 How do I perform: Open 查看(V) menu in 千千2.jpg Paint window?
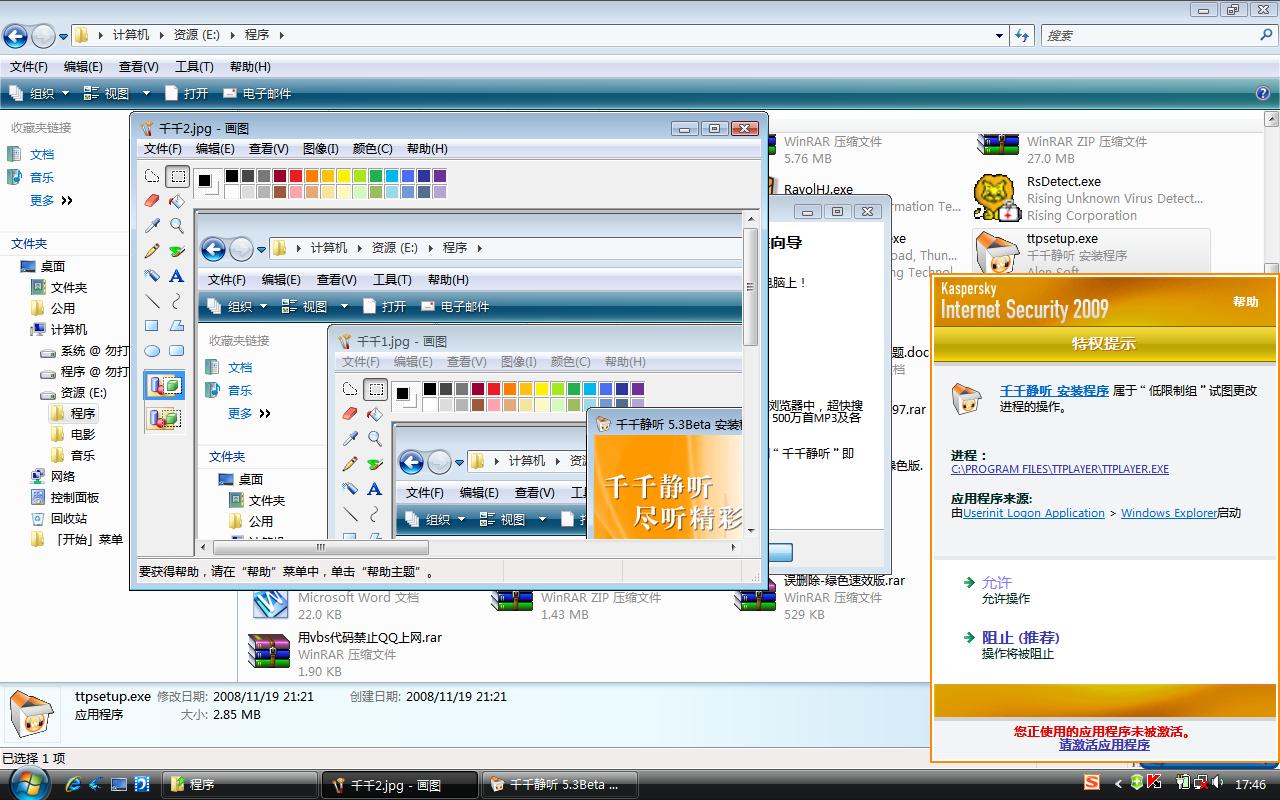(268, 148)
